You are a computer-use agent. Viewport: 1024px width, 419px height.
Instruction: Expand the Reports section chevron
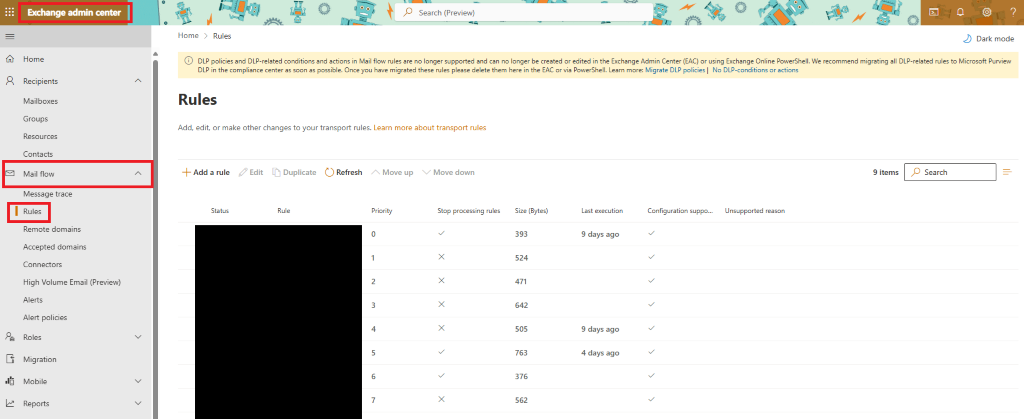(x=138, y=403)
